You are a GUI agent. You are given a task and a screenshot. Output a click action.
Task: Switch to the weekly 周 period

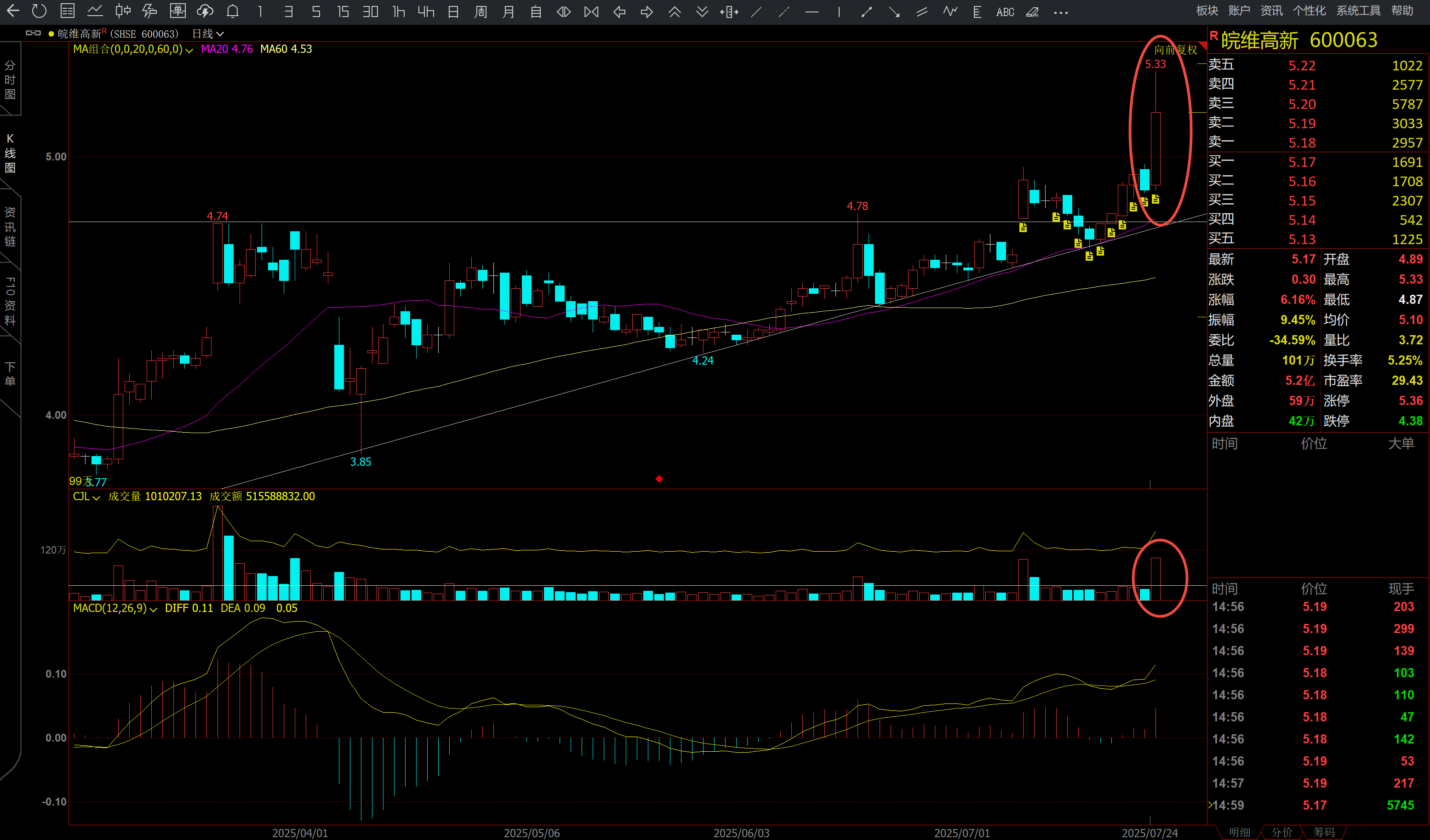480,11
